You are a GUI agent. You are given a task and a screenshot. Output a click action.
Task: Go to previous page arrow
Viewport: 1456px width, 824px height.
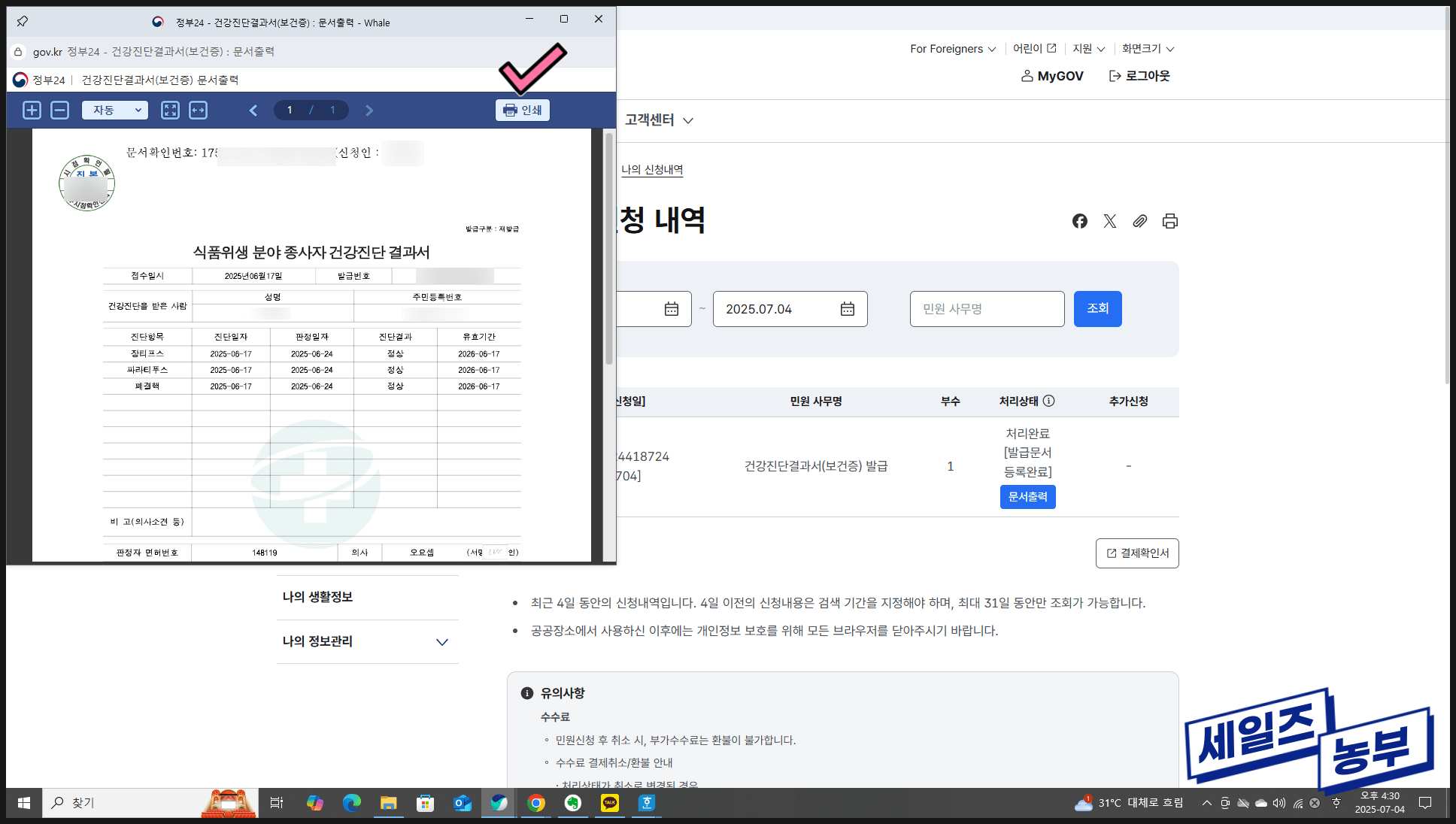coord(253,111)
